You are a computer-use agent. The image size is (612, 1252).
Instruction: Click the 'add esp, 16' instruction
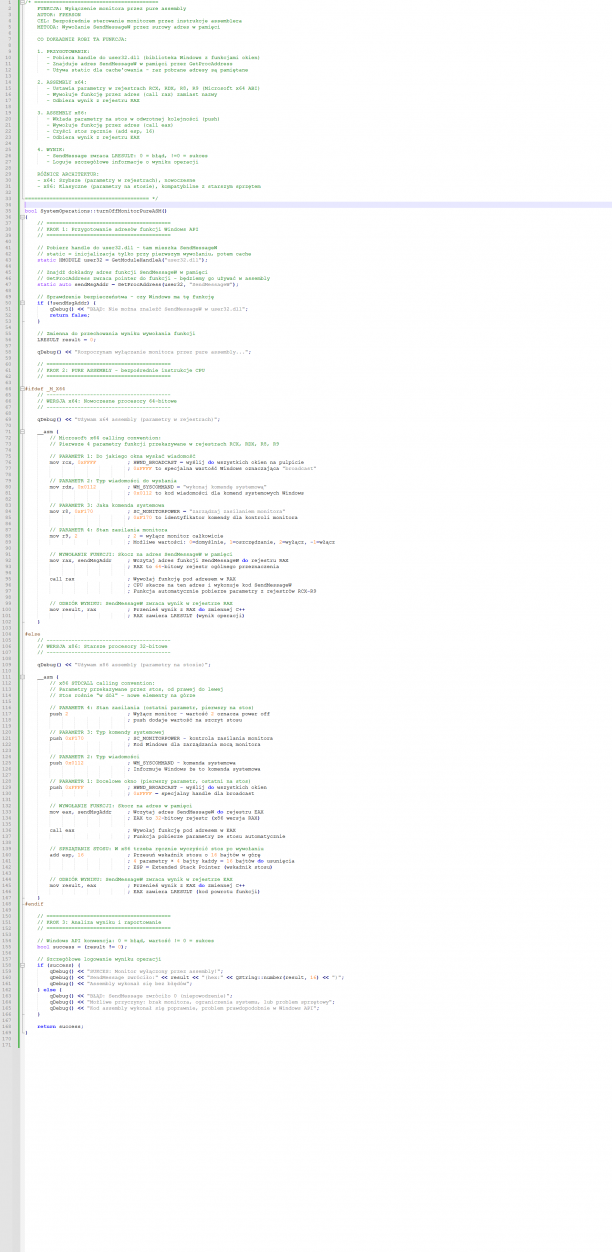(x=67, y=855)
